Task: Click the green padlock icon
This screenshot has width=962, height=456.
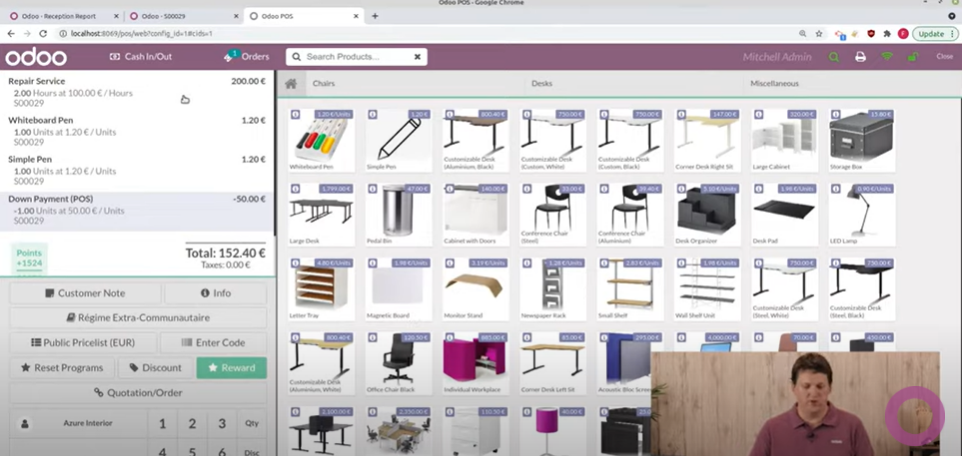Action: coord(913,56)
